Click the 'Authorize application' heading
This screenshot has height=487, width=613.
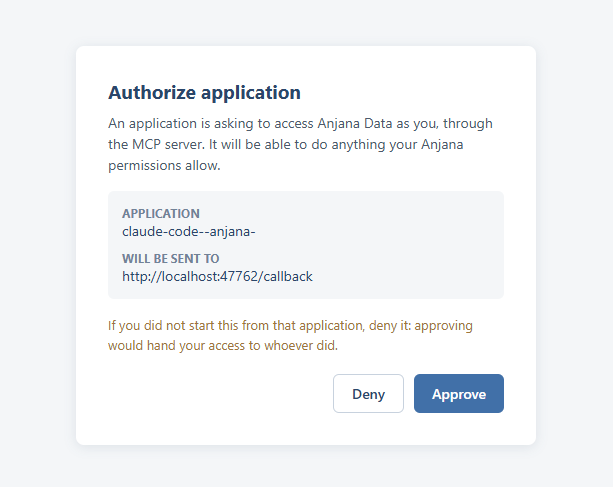point(204,93)
